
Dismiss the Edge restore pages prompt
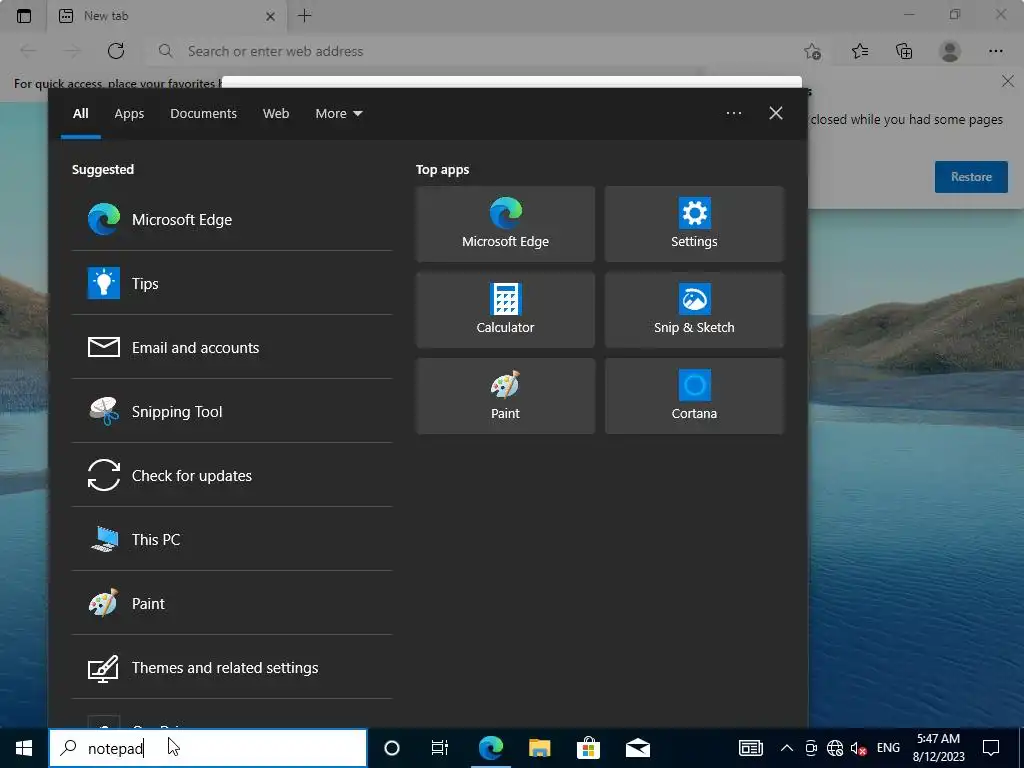click(x=1008, y=82)
